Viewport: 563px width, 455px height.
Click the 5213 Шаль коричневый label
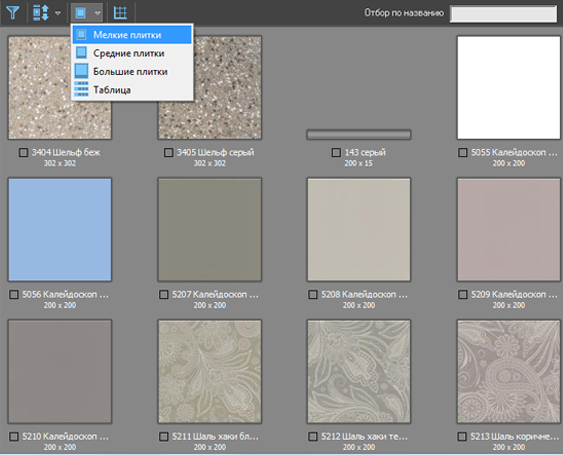[x=515, y=437]
